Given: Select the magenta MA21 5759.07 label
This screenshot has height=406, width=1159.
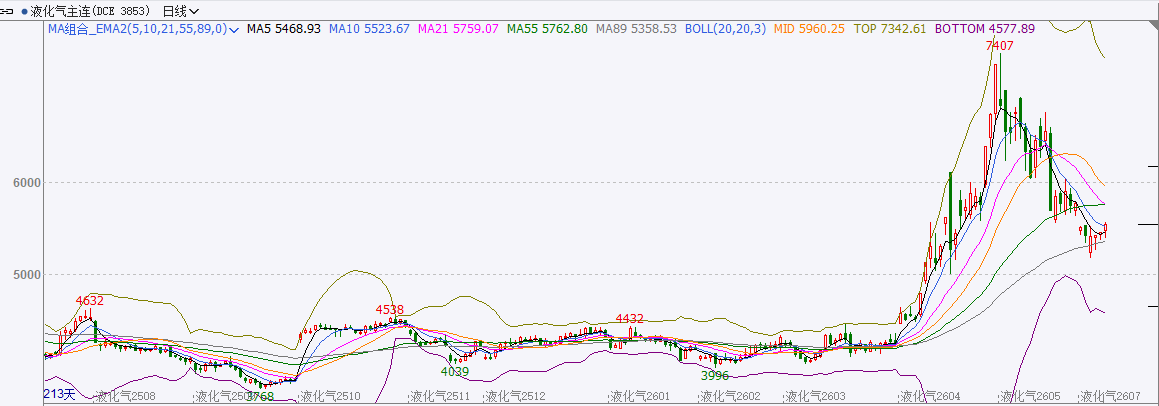Looking at the screenshot, I should pyautogui.click(x=458, y=29).
